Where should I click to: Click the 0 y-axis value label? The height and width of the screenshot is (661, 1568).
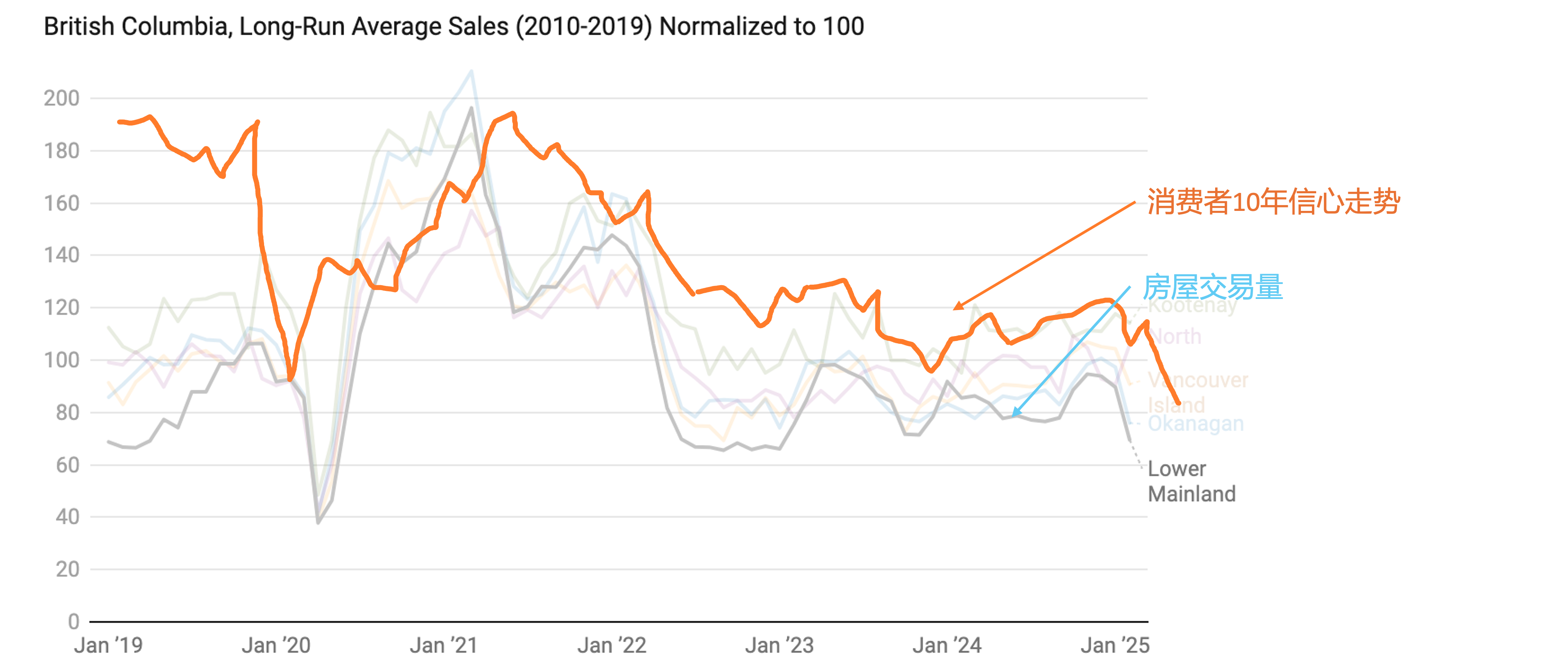click(x=73, y=622)
